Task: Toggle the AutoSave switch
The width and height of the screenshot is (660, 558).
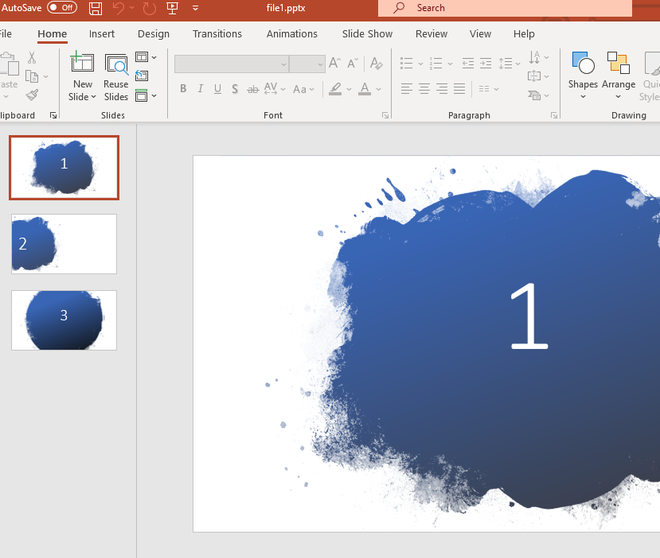Action: (x=62, y=8)
